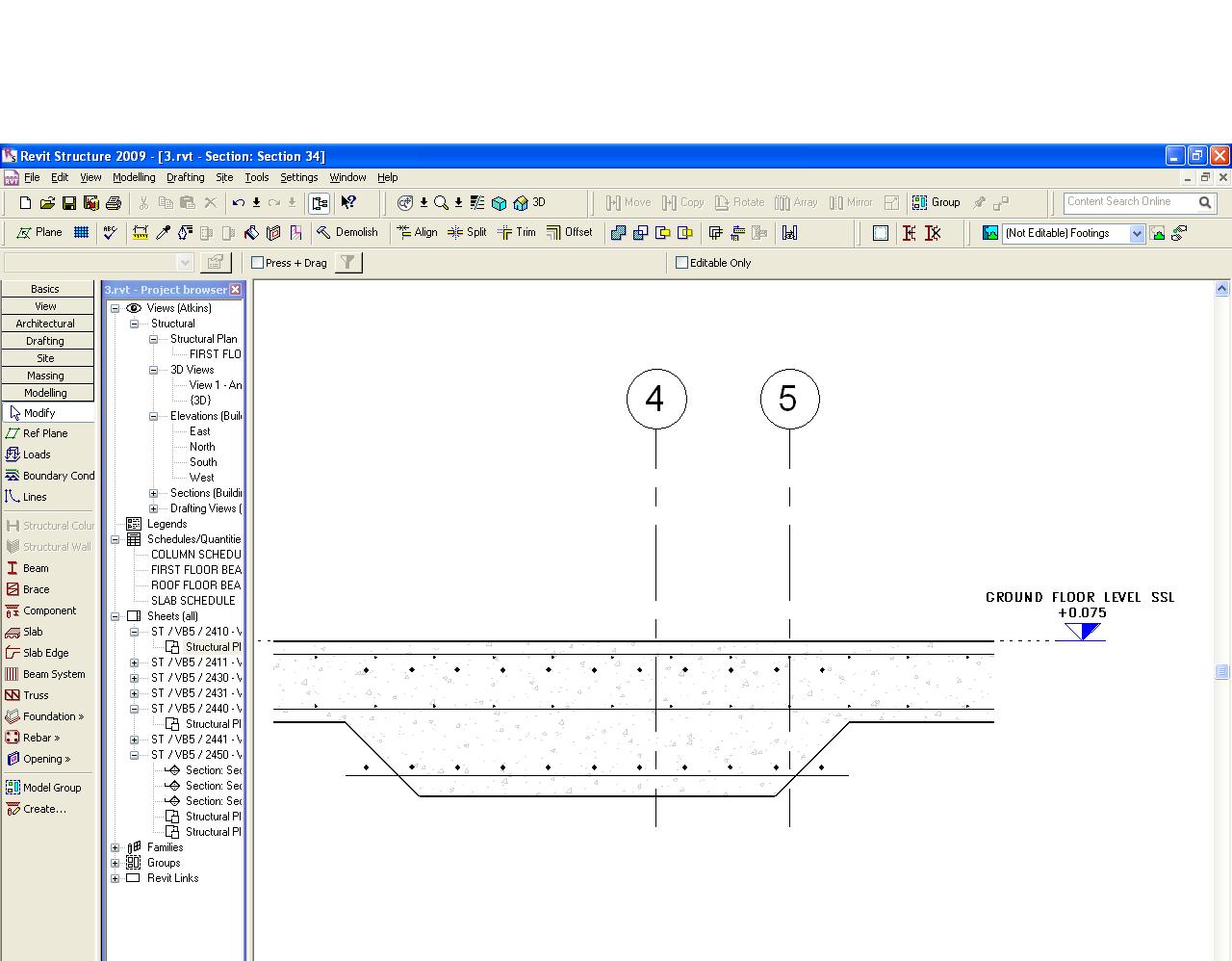Open the default 3D view button
Viewport: 1232px width, 961px height.
pyautogui.click(x=530, y=203)
